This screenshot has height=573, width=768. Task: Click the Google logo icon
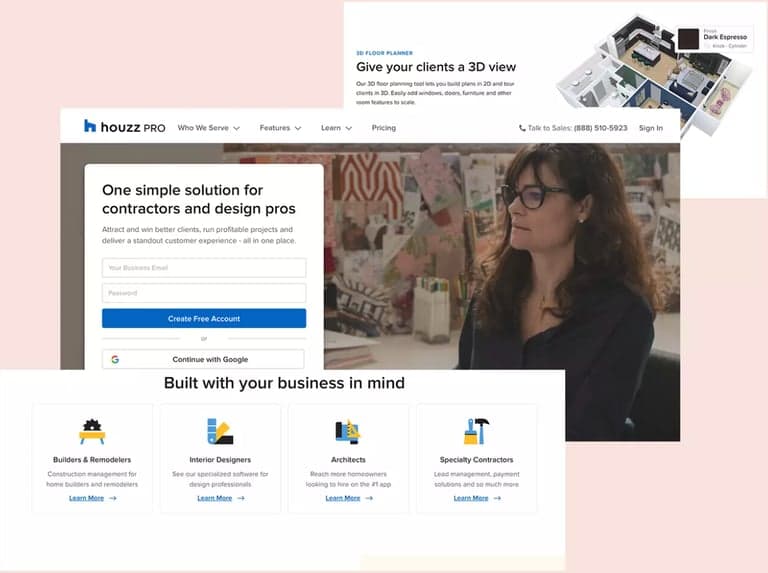(115, 359)
